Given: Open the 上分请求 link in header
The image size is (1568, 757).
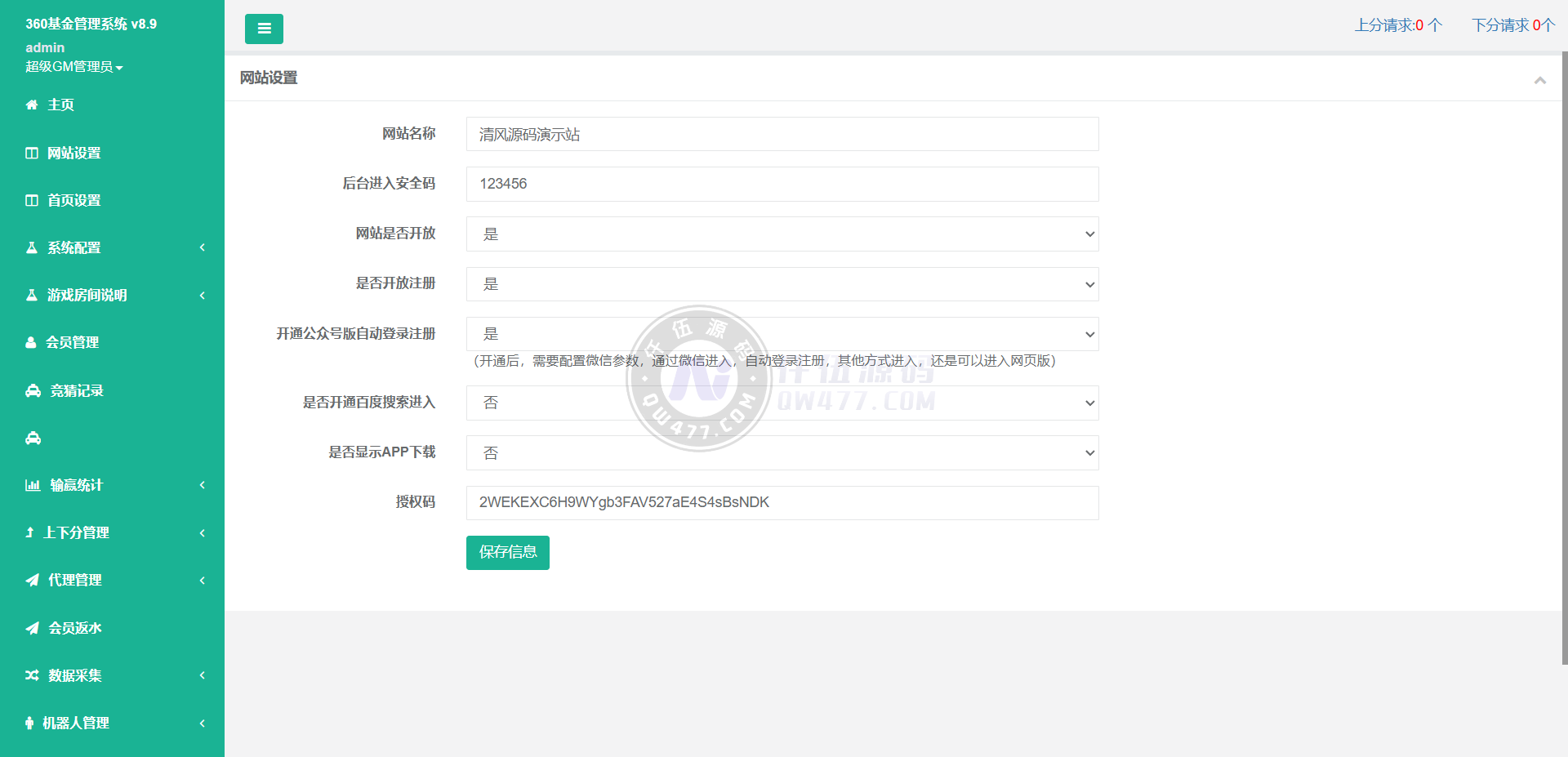Looking at the screenshot, I should tap(1398, 25).
